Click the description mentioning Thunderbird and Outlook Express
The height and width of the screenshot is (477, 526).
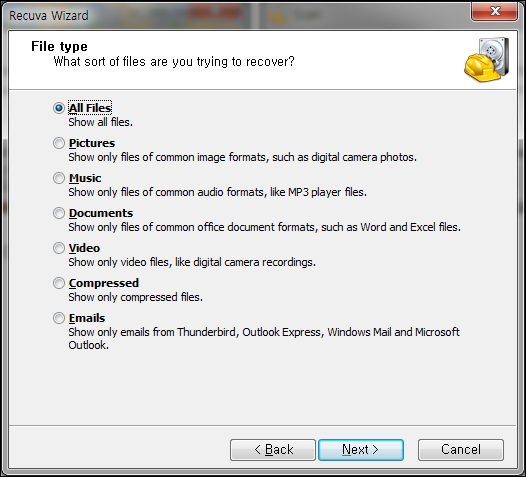(x=264, y=338)
